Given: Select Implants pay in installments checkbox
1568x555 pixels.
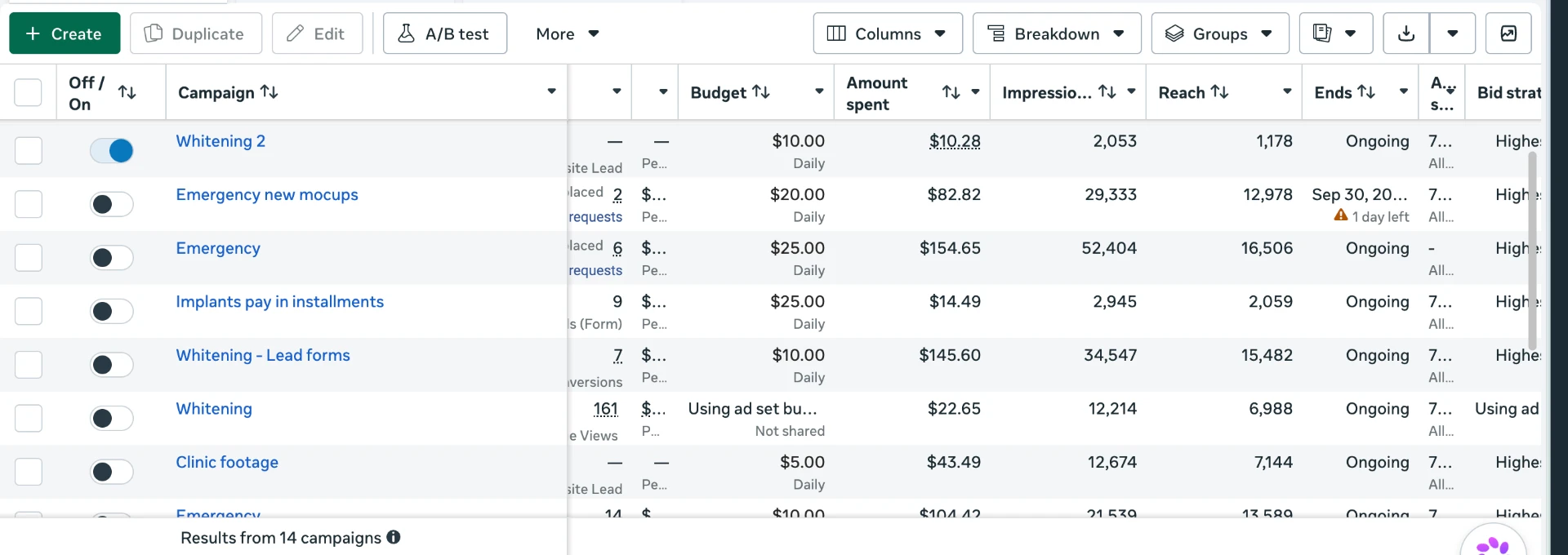Looking at the screenshot, I should click(x=28, y=311).
